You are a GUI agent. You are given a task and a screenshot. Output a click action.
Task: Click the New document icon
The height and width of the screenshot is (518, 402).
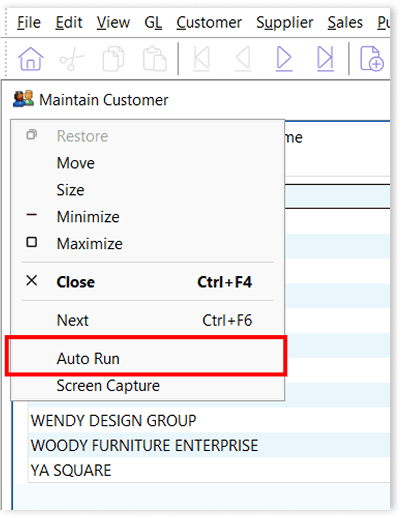[x=372, y=59]
